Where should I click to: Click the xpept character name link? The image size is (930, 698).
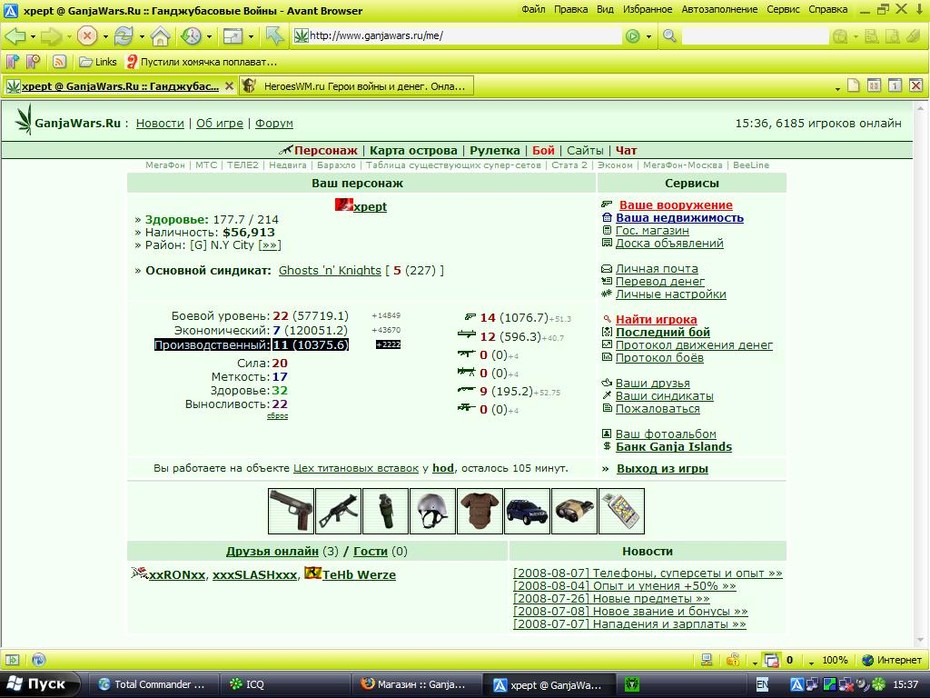point(370,206)
